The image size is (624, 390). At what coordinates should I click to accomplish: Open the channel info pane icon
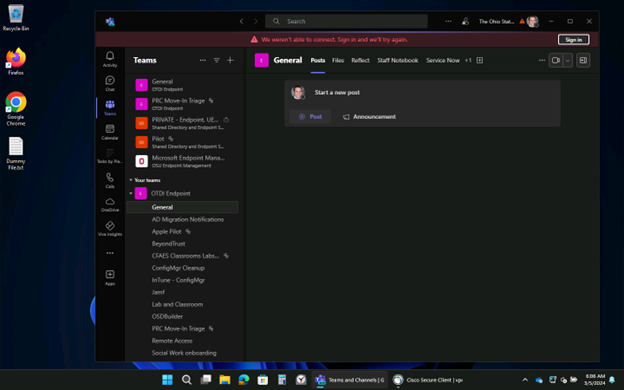click(x=583, y=60)
